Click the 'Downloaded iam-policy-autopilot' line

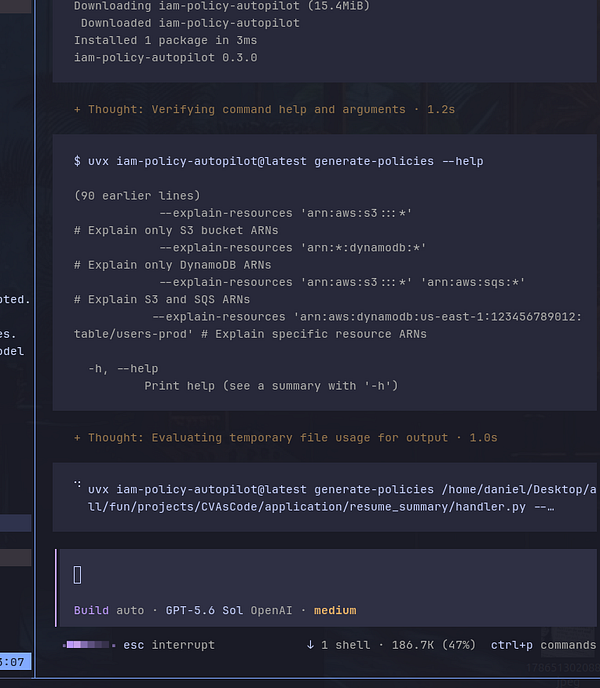coord(190,23)
